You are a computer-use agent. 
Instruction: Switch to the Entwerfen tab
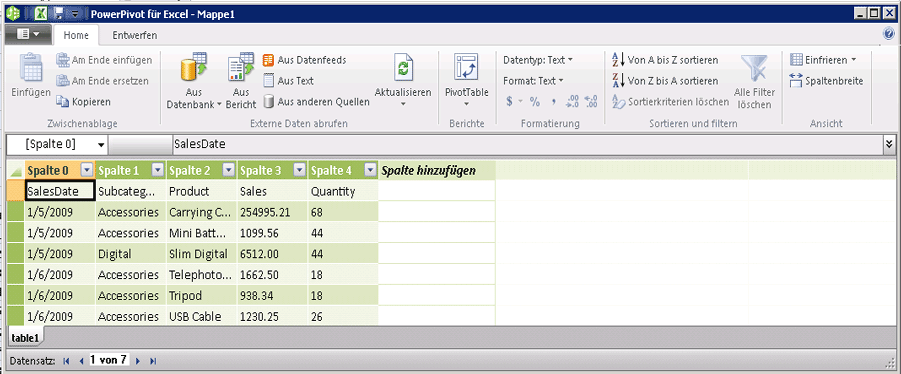(x=134, y=36)
